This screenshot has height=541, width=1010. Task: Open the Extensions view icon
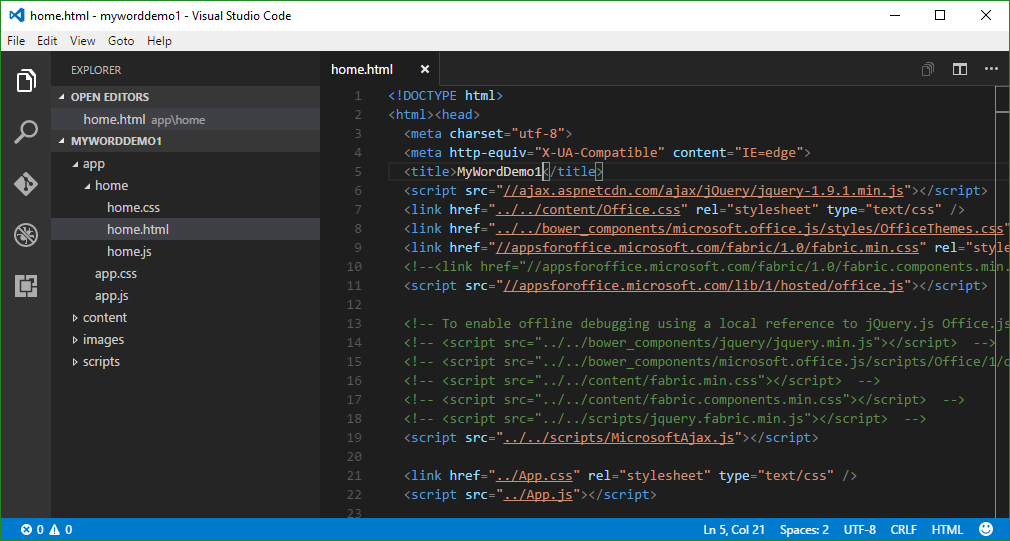click(x=26, y=287)
